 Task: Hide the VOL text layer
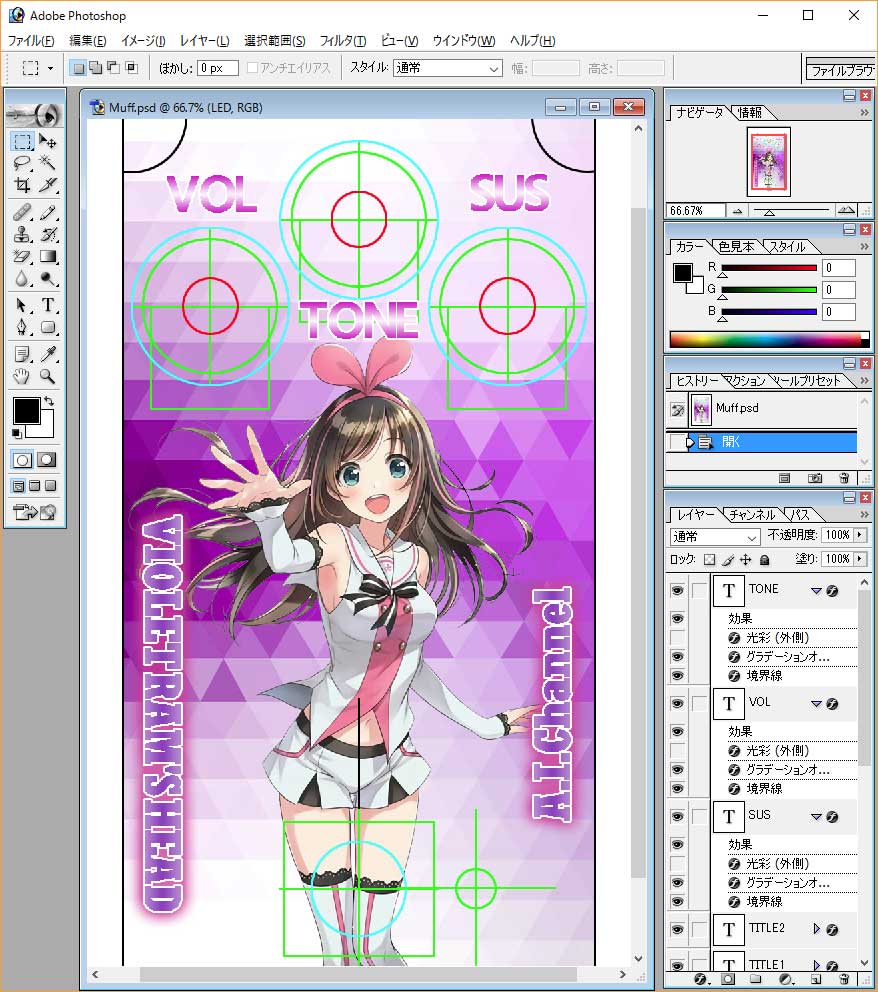pos(677,704)
